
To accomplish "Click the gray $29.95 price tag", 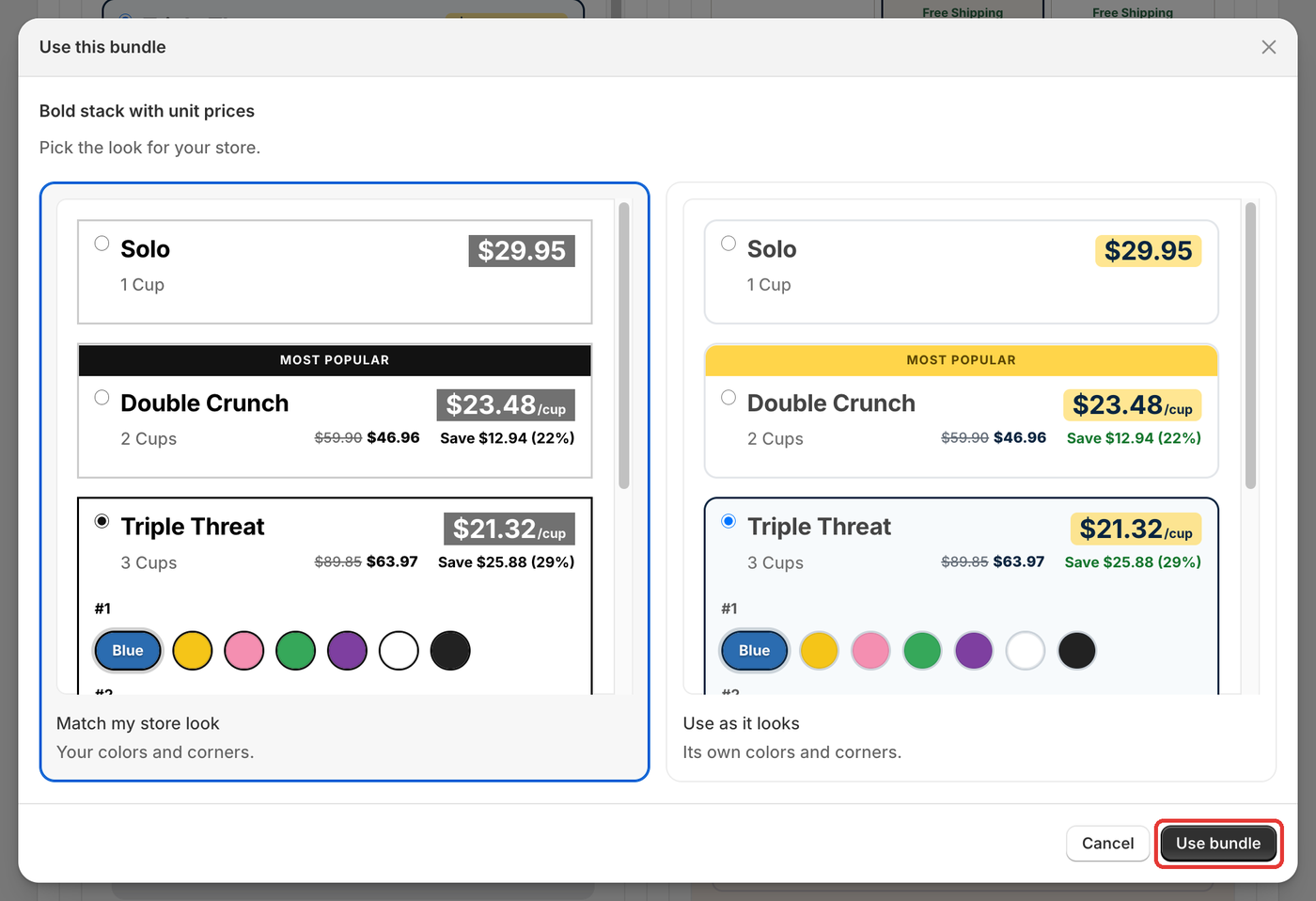I will pos(522,251).
